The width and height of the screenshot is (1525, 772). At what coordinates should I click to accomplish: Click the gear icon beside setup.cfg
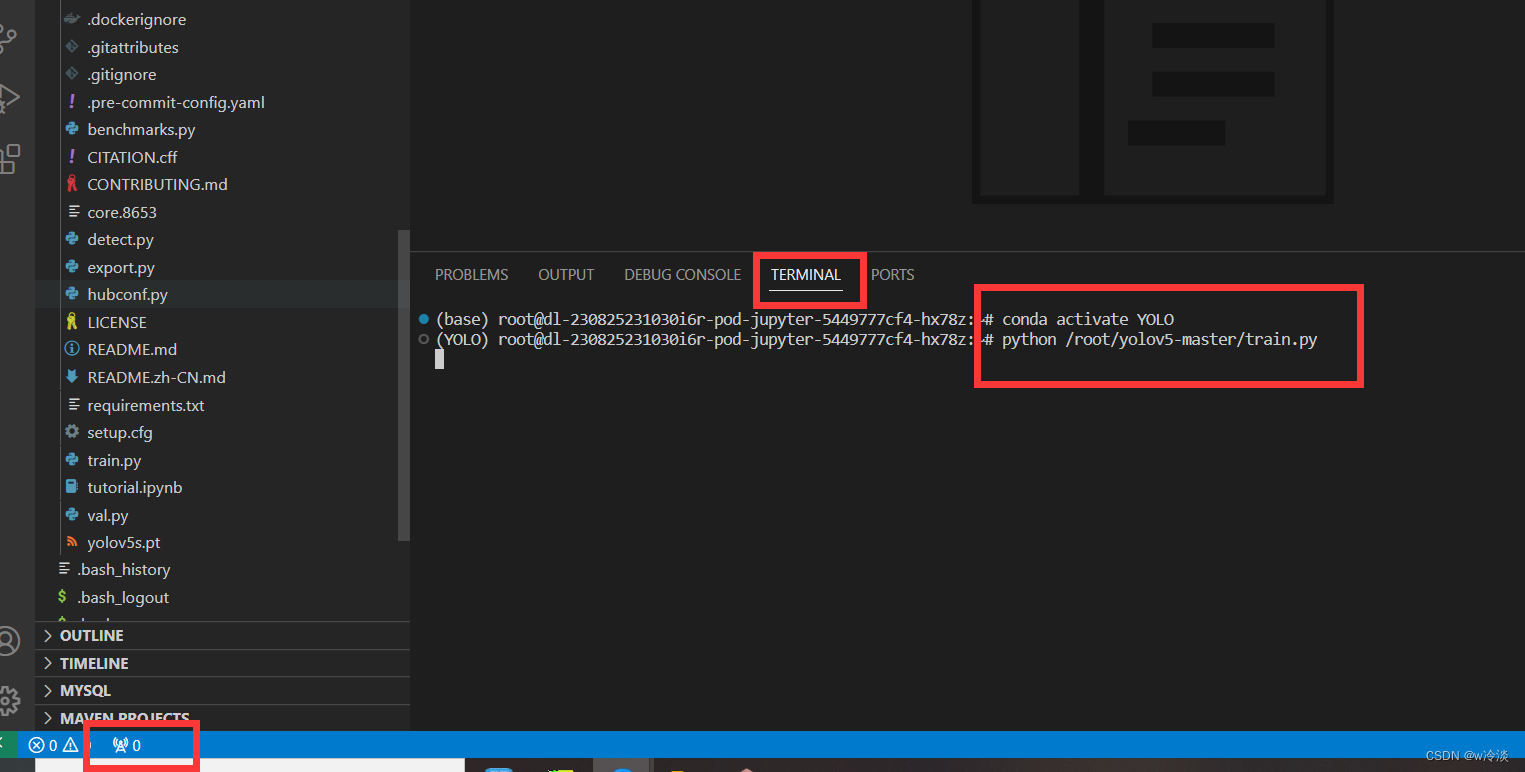(72, 432)
